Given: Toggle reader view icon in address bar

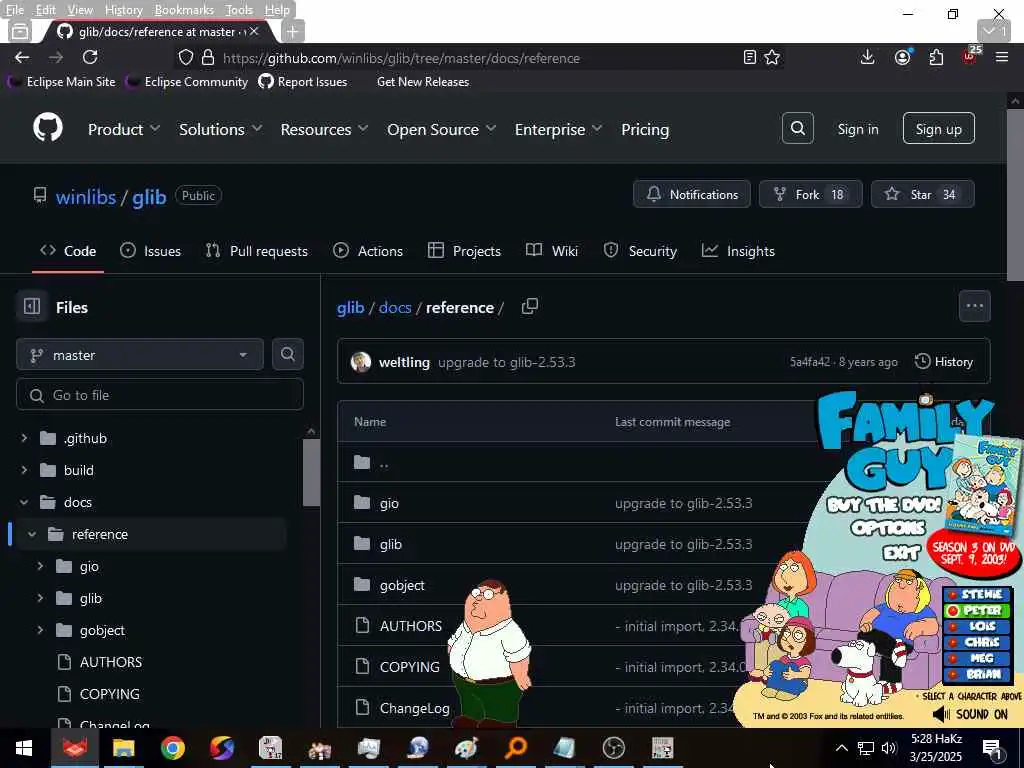Looking at the screenshot, I should pyautogui.click(x=750, y=57).
